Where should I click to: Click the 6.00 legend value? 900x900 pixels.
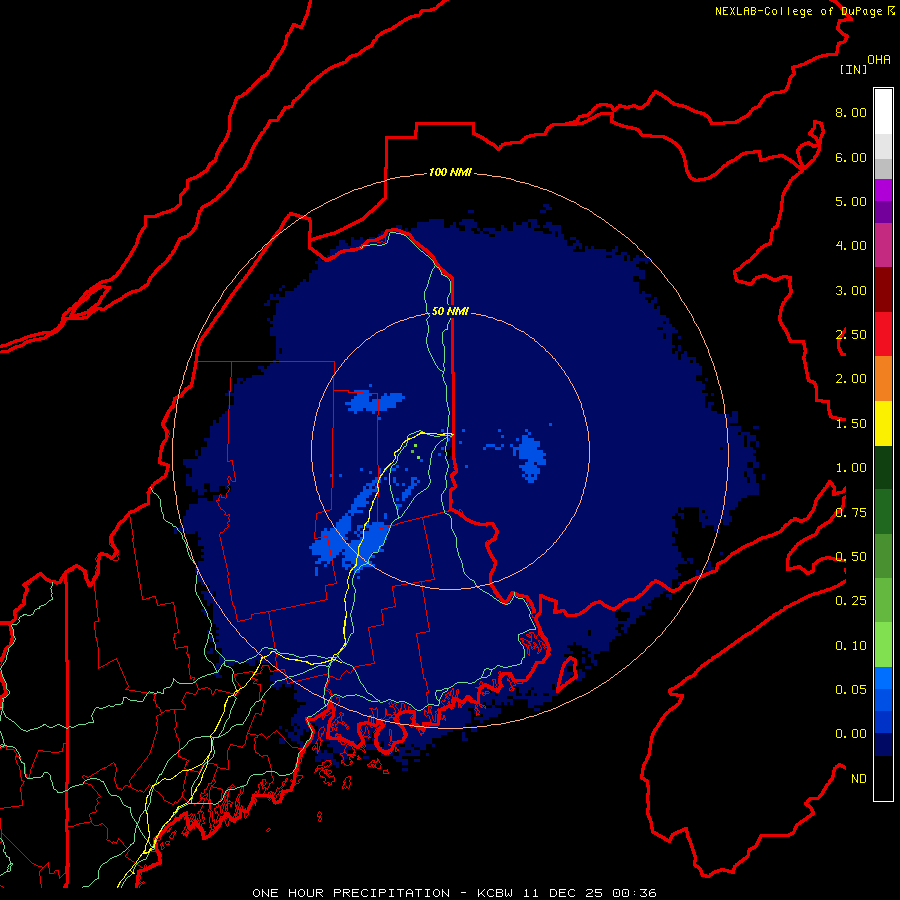point(851,157)
